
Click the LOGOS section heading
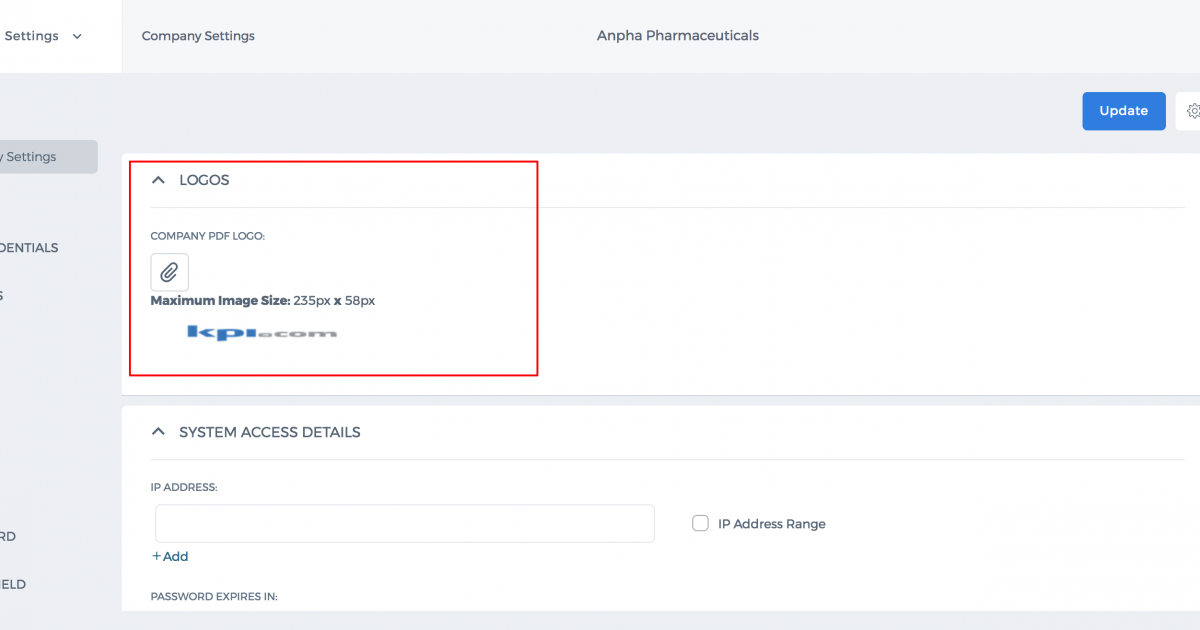204,180
